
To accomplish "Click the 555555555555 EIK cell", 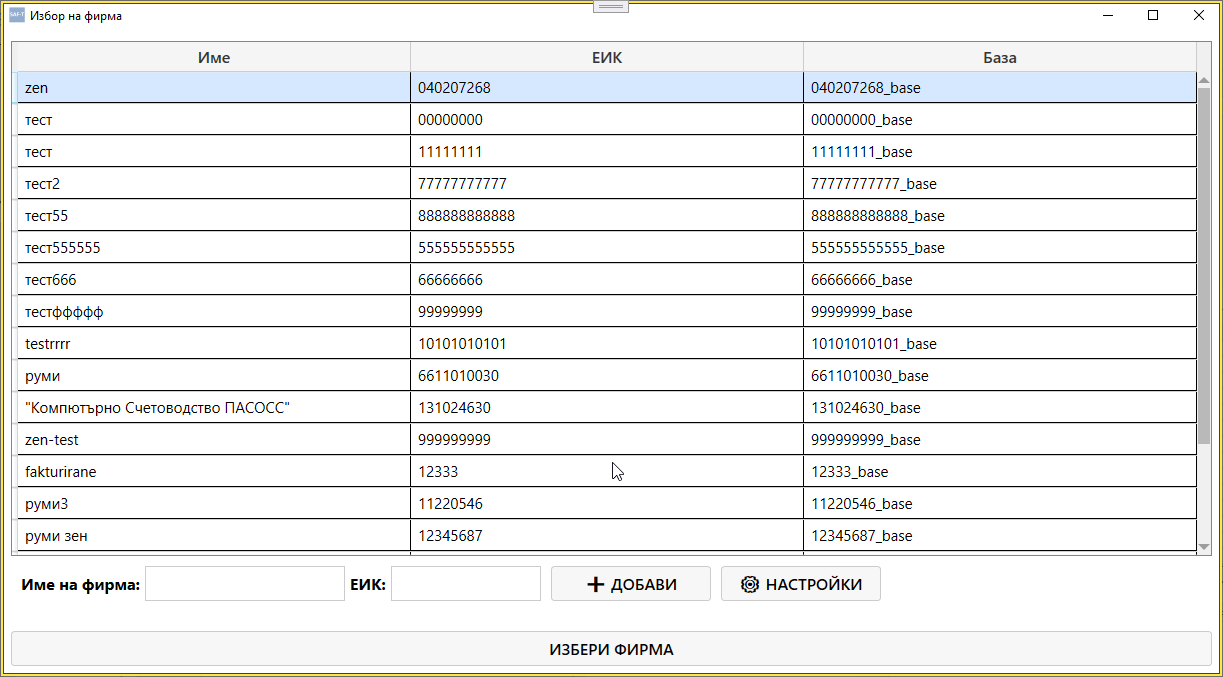I will coord(607,248).
